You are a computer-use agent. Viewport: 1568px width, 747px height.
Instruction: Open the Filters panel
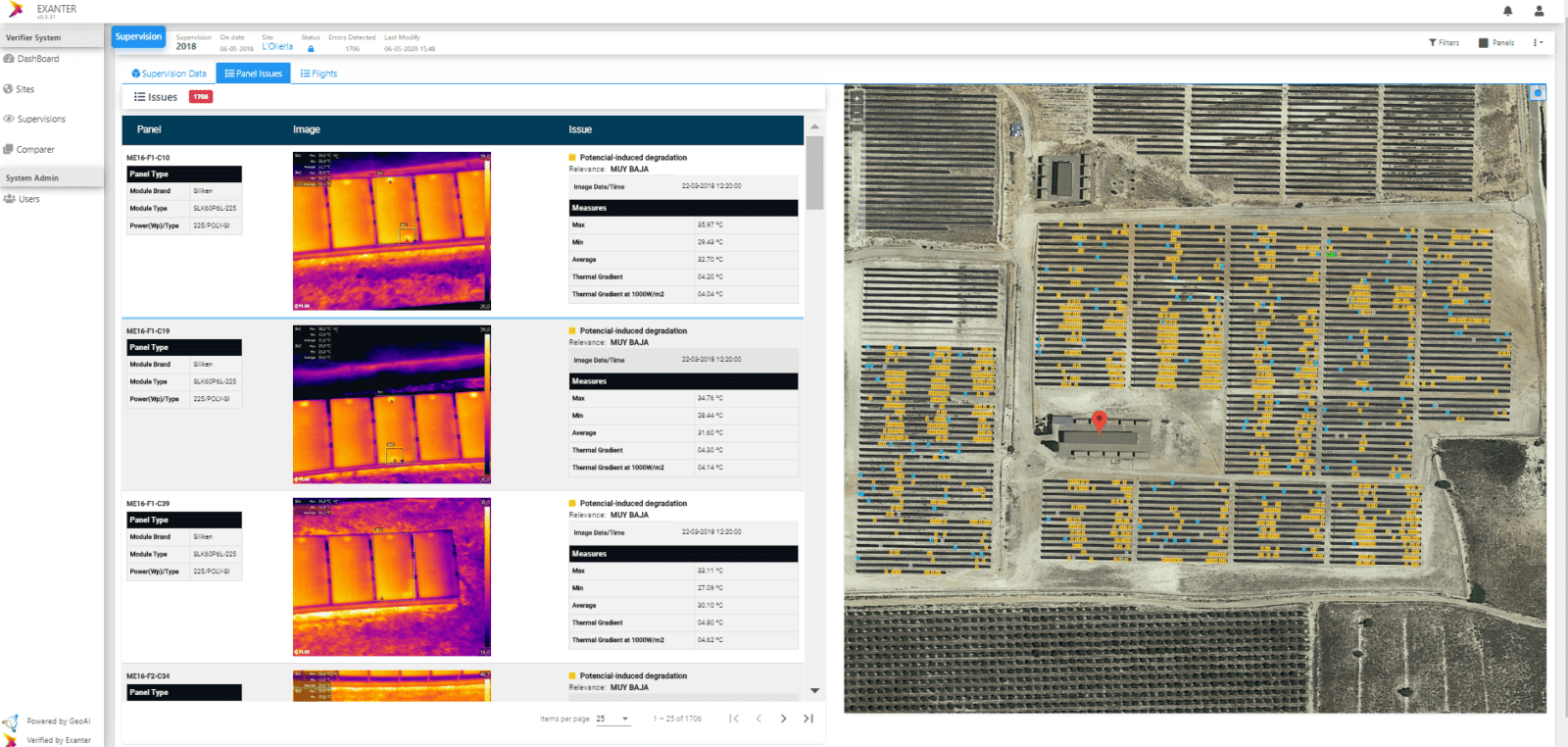click(x=1444, y=43)
